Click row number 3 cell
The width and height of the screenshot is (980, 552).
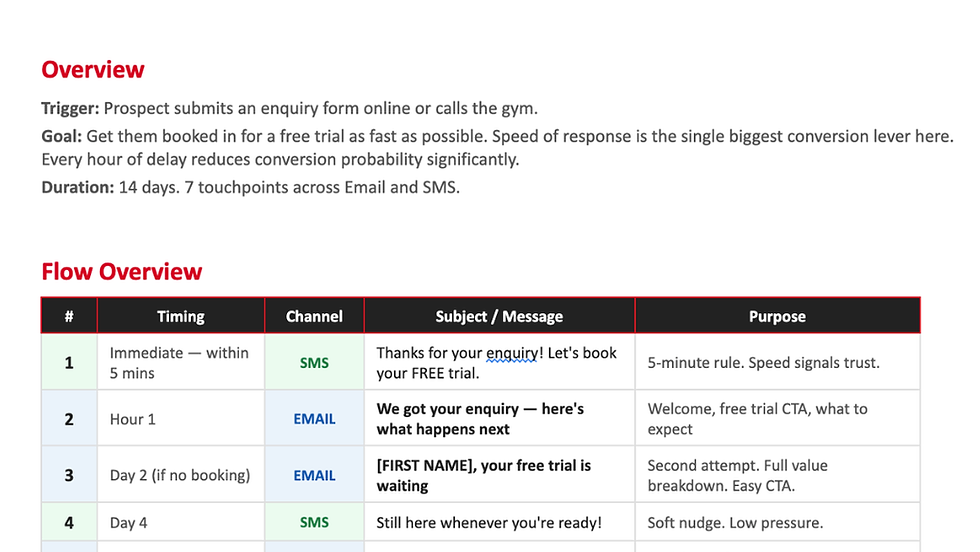[x=69, y=475]
